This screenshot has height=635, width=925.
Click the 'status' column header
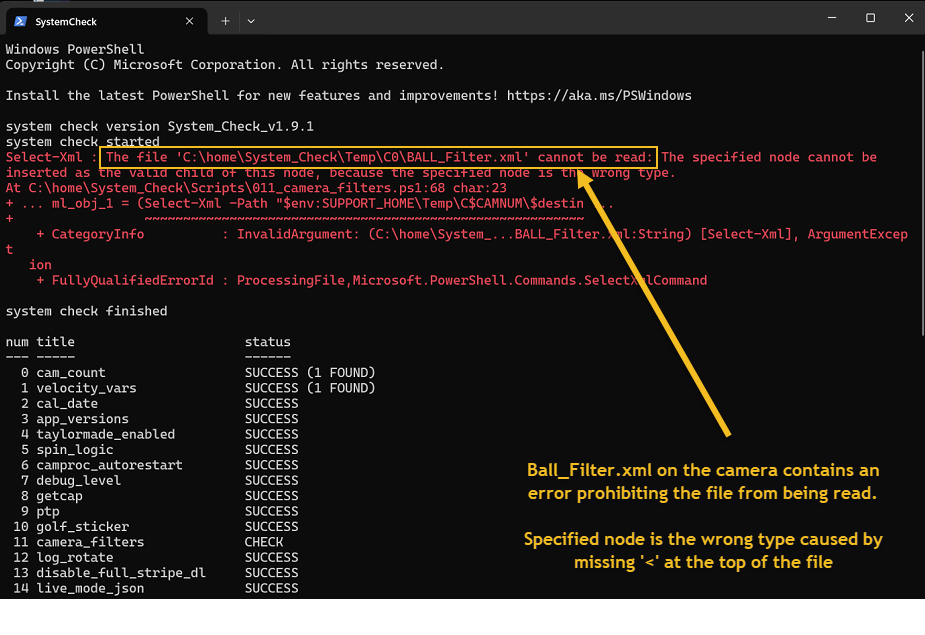click(x=268, y=342)
